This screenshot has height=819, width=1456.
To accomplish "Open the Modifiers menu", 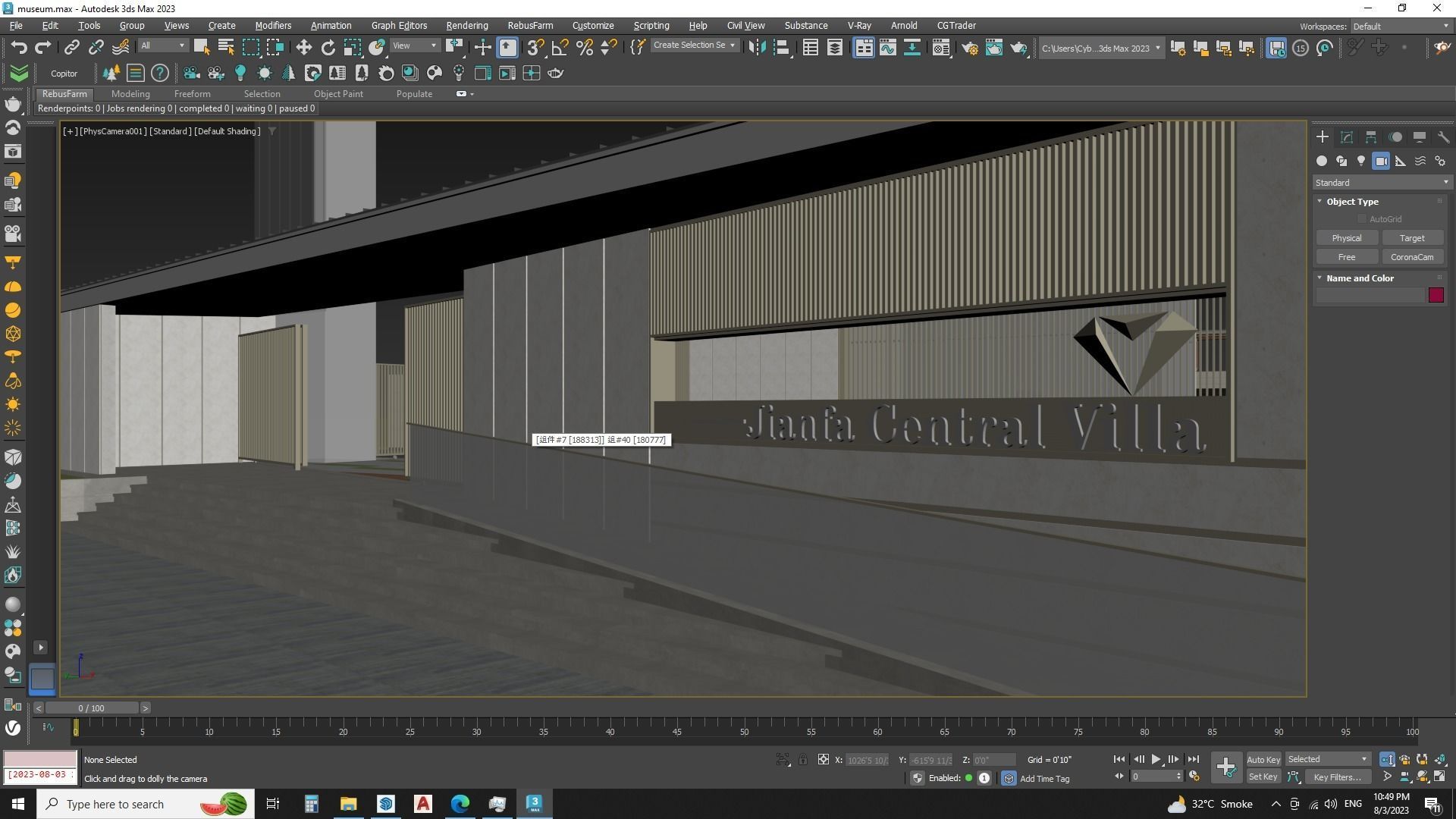I will click(x=273, y=26).
